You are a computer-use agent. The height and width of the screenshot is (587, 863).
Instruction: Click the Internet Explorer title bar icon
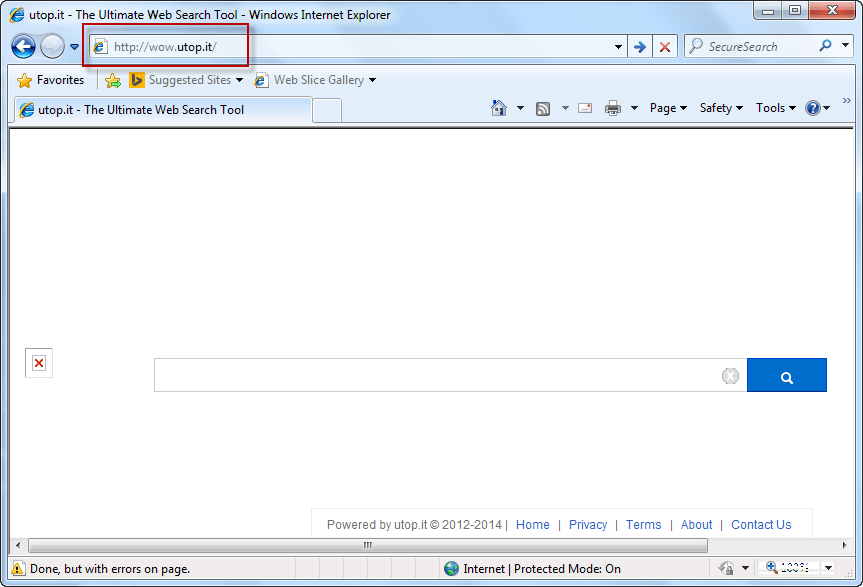click(x=17, y=15)
